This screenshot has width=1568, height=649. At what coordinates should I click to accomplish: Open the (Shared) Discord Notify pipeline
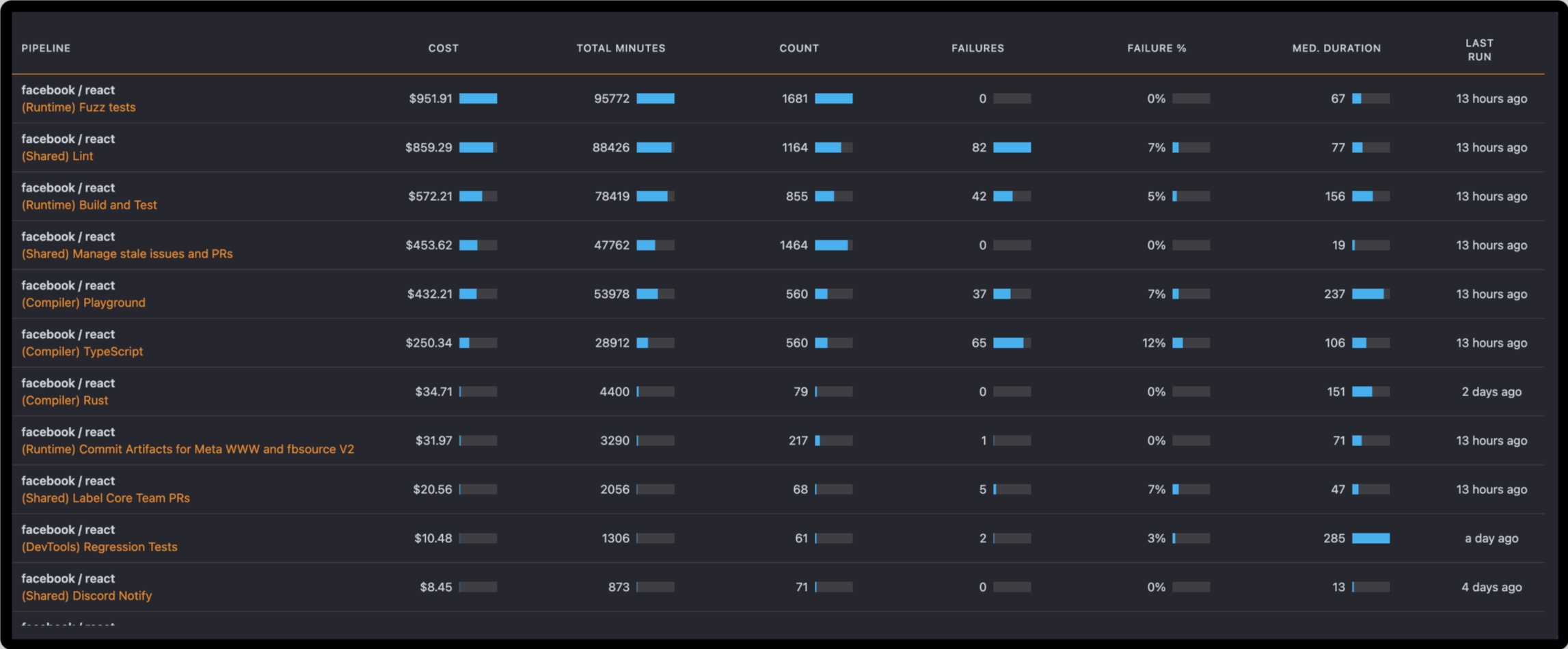tap(86, 596)
